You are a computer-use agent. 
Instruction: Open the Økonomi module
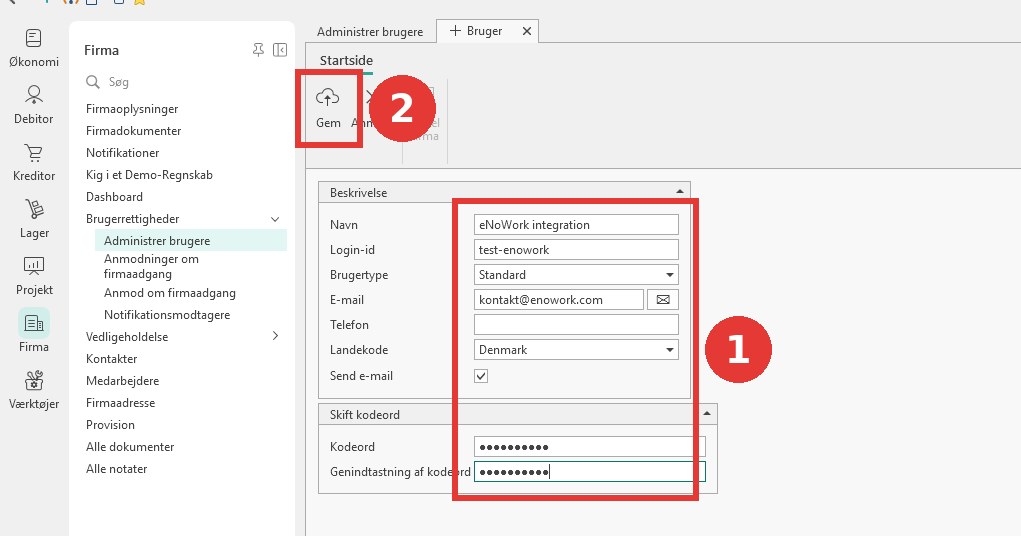click(34, 48)
